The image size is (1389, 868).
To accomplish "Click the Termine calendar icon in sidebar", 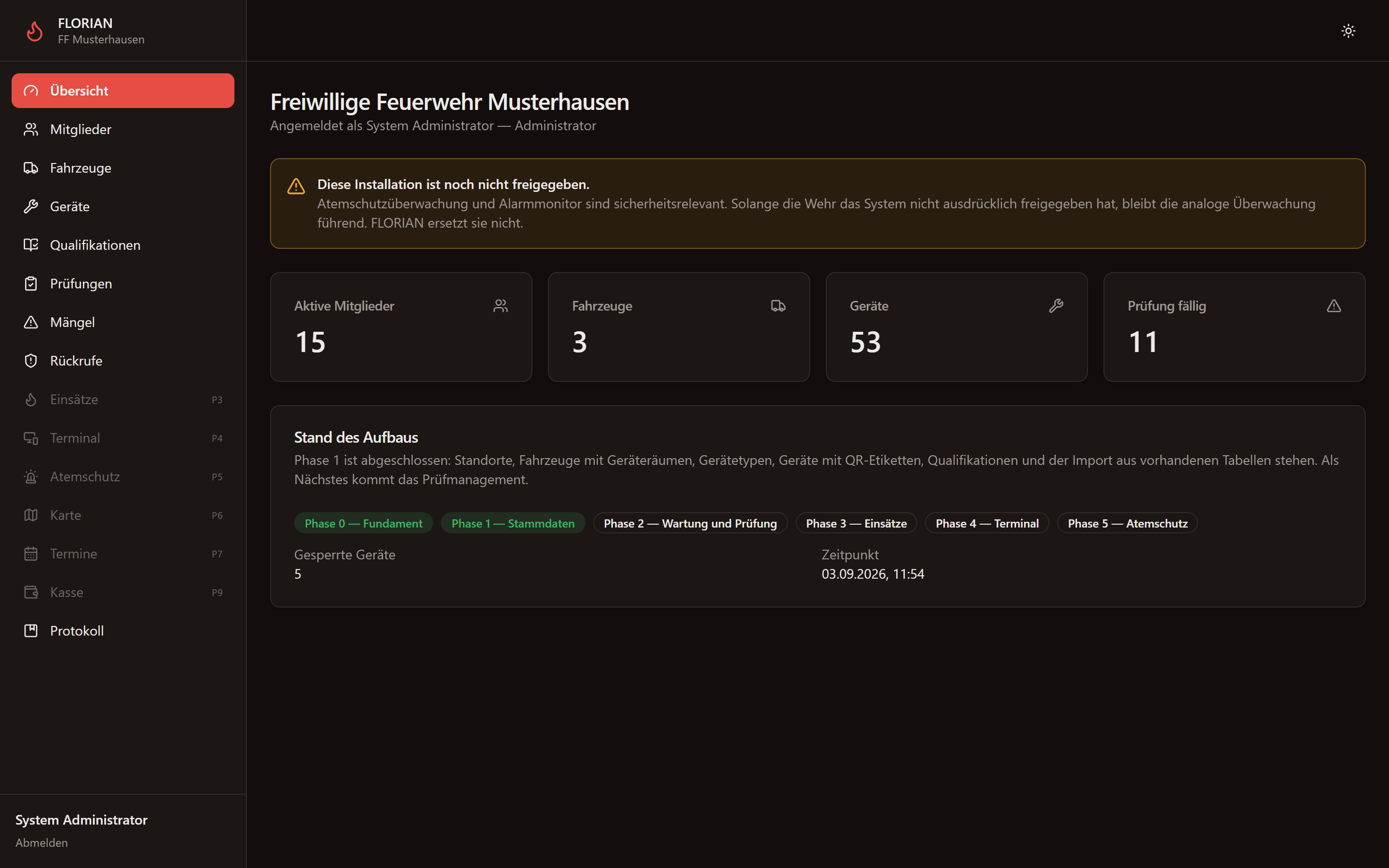I will click(31, 554).
